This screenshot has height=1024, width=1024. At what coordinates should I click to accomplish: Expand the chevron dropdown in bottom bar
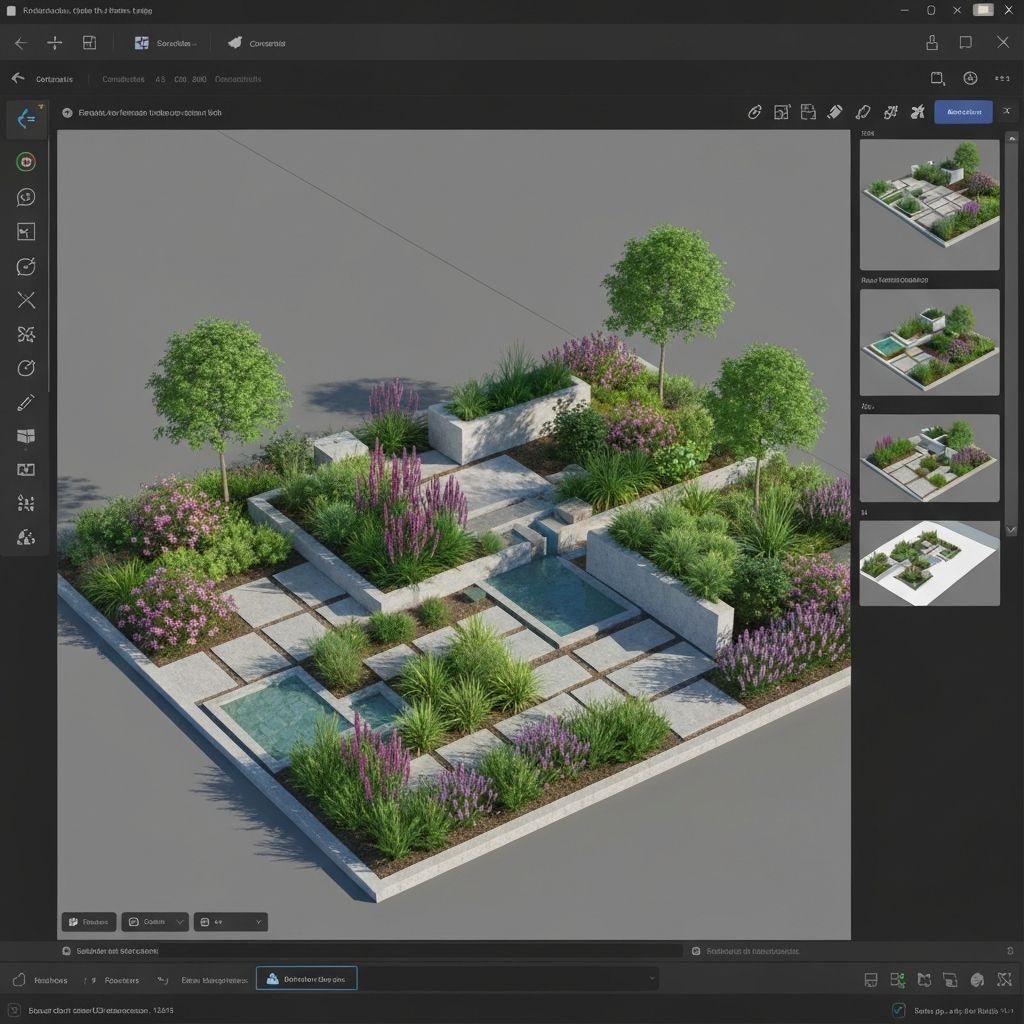pyautogui.click(x=652, y=978)
